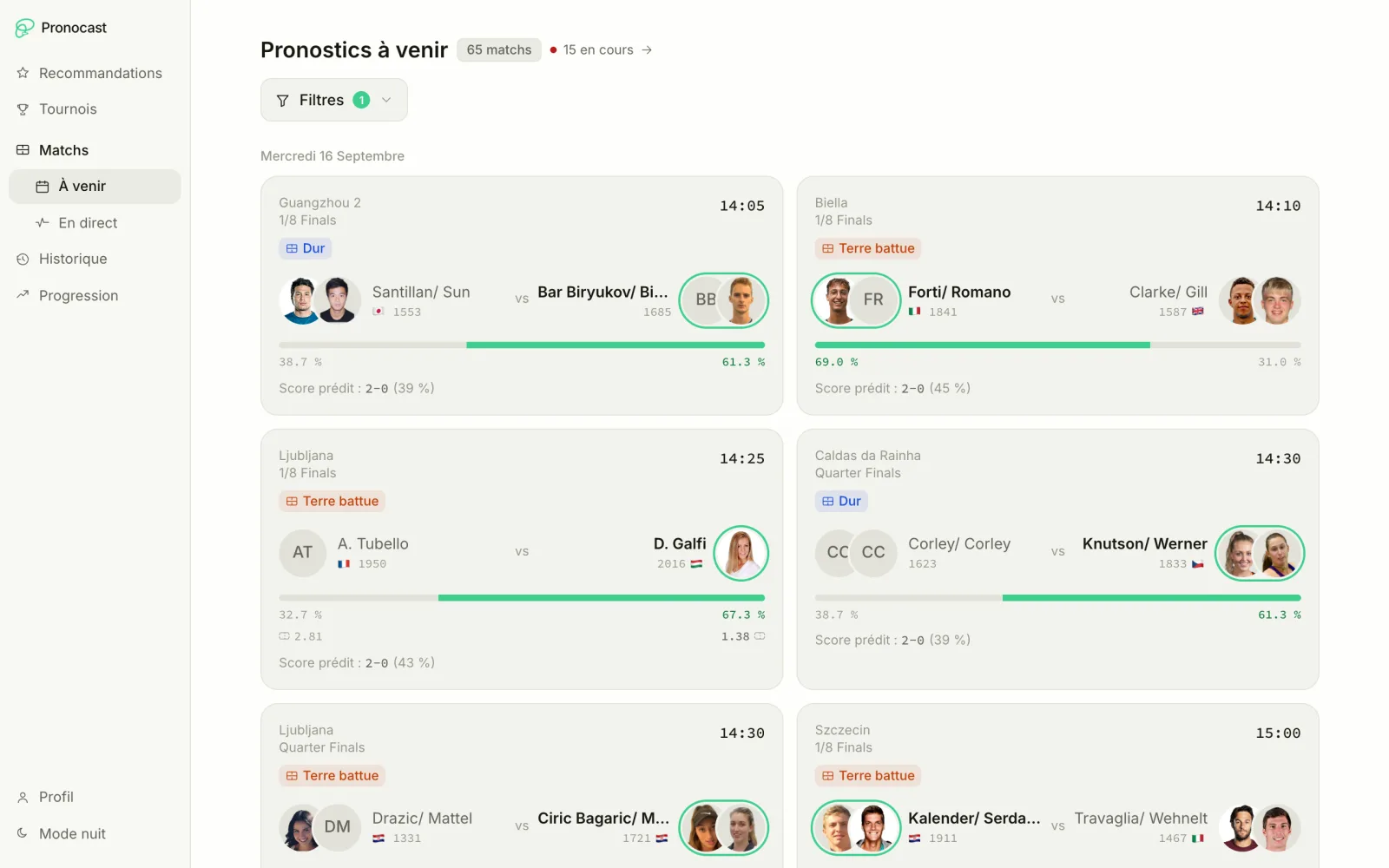The height and width of the screenshot is (868, 1389).
Task: Click the Clarke/ Gill player avatars
Action: coord(1260,300)
